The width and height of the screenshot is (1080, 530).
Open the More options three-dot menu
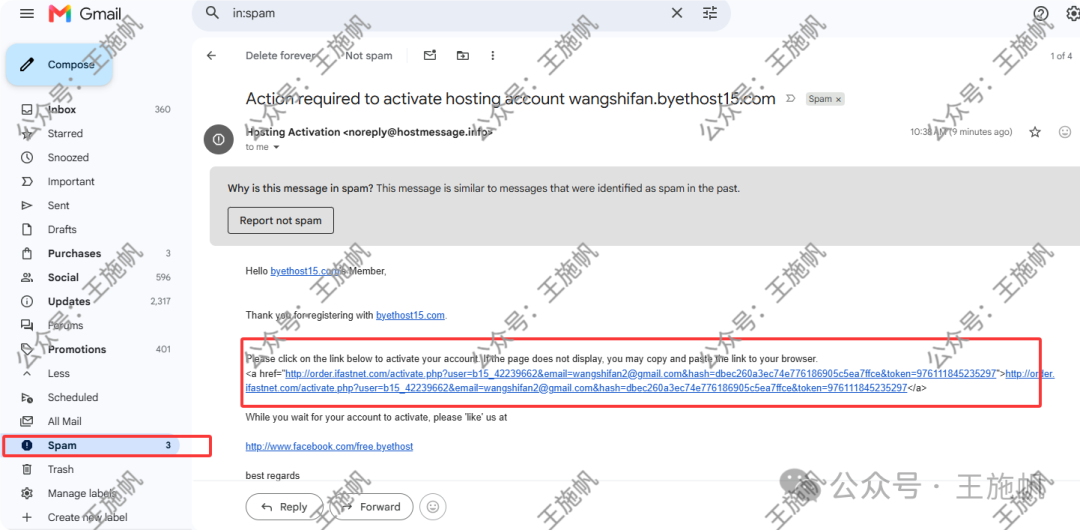click(492, 56)
